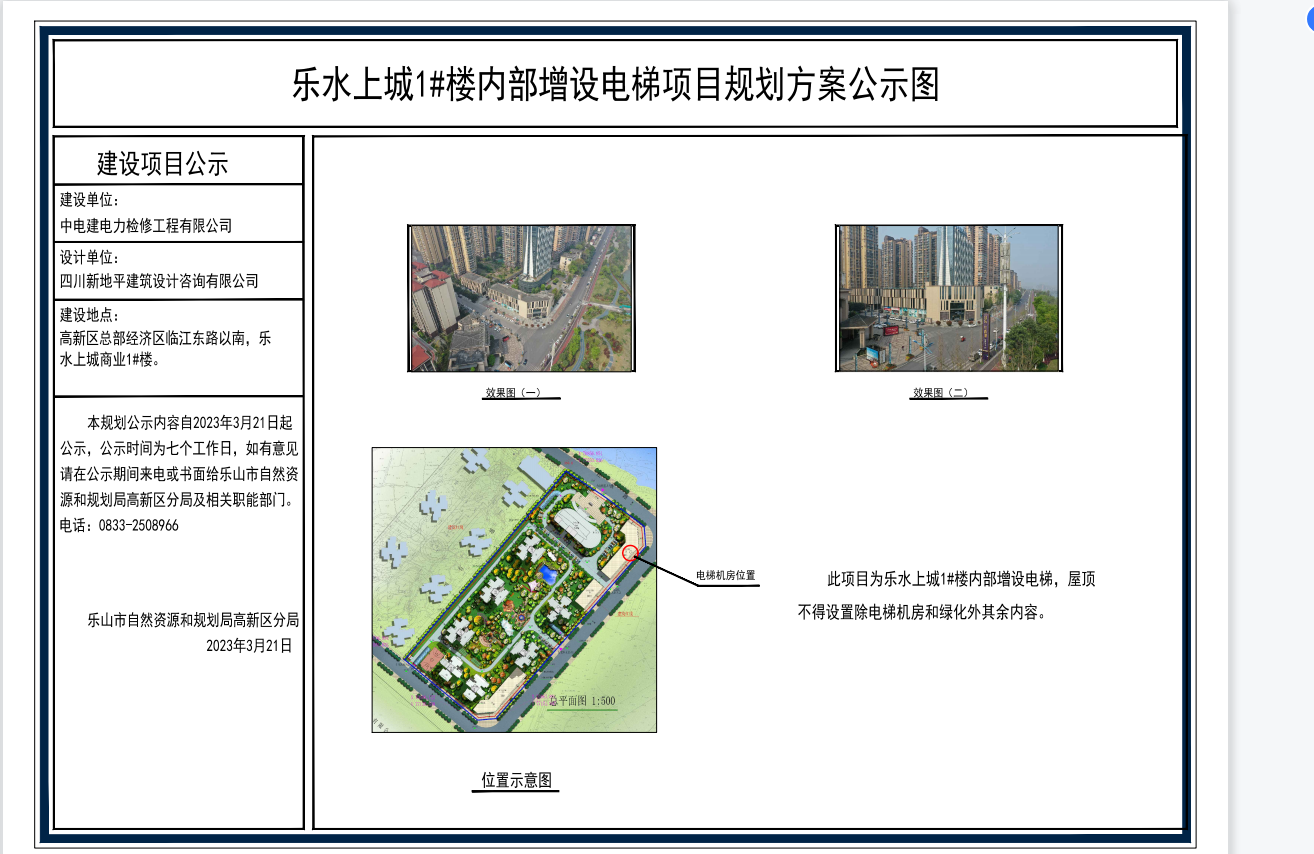Image resolution: width=1314 pixels, height=854 pixels.
Task: Click the design firm 四川新地平建筑设计咨询有限公司
Action: [159, 282]
